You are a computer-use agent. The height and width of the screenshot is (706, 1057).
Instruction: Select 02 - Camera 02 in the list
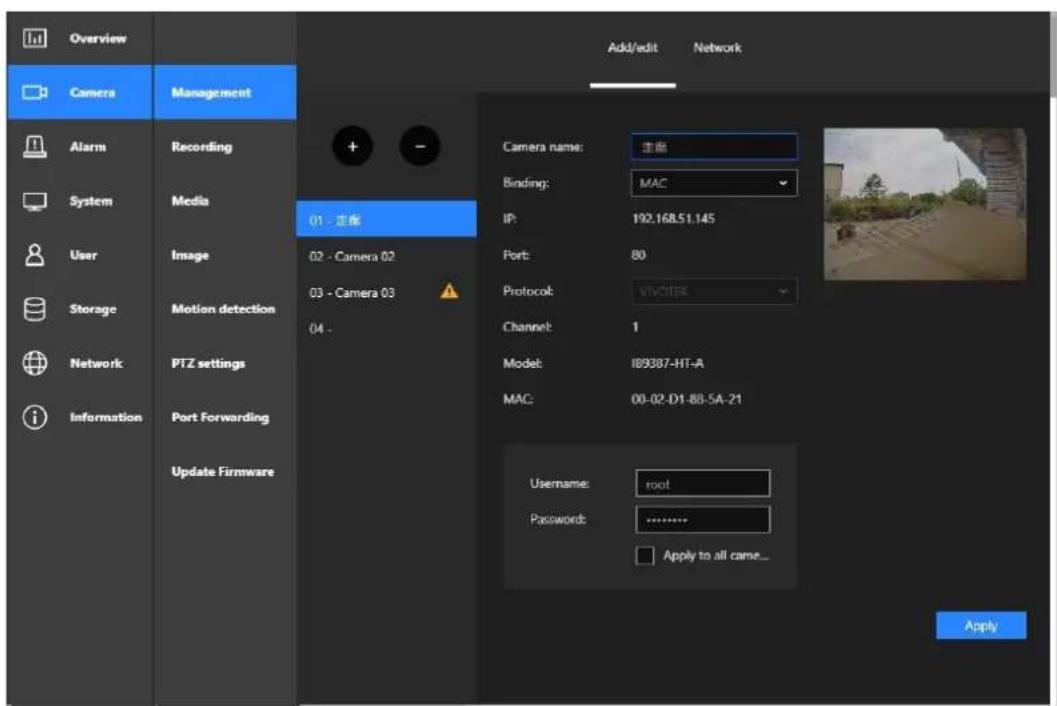386,256
